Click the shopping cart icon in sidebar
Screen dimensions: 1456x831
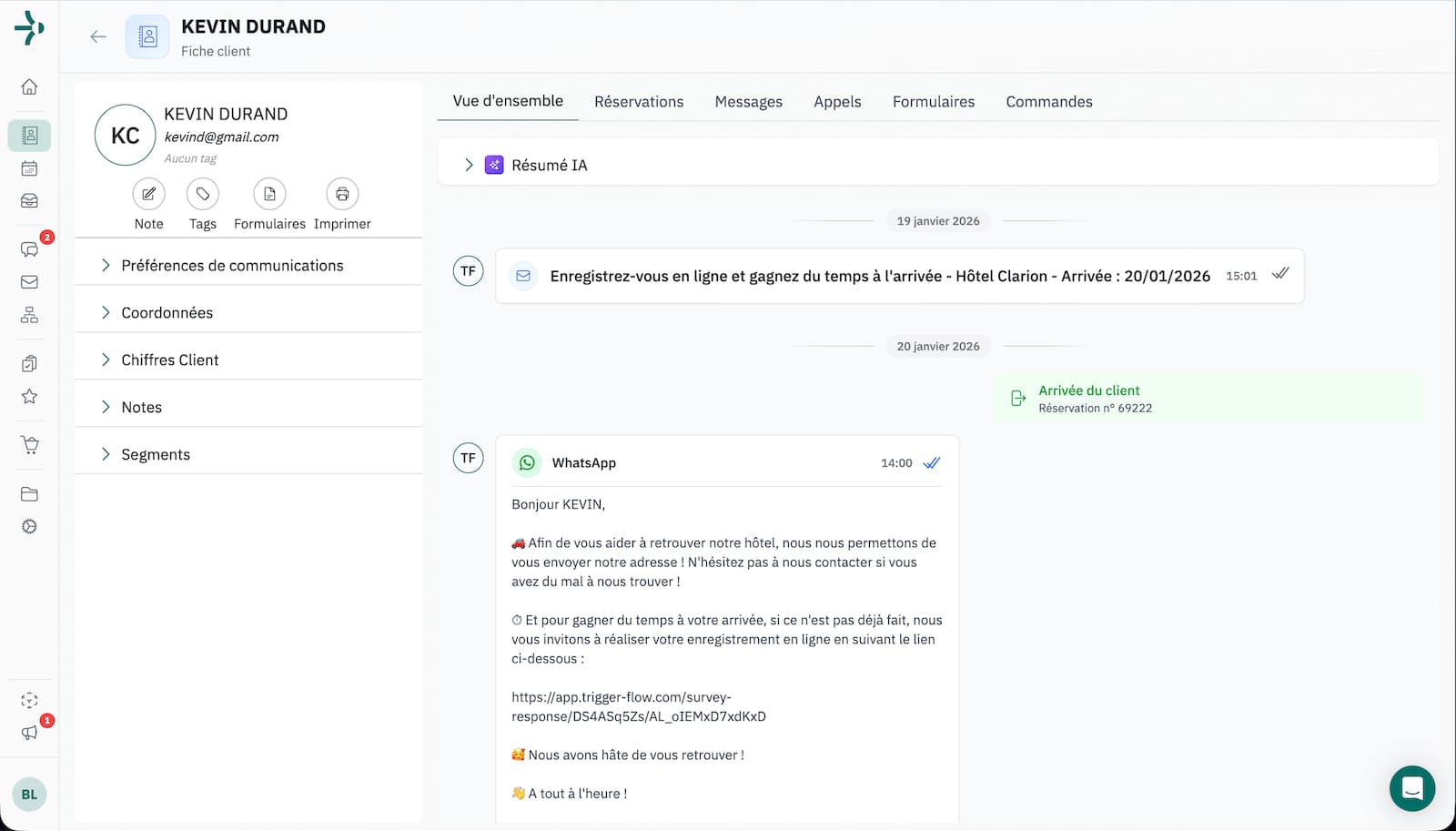pos(29,444)
